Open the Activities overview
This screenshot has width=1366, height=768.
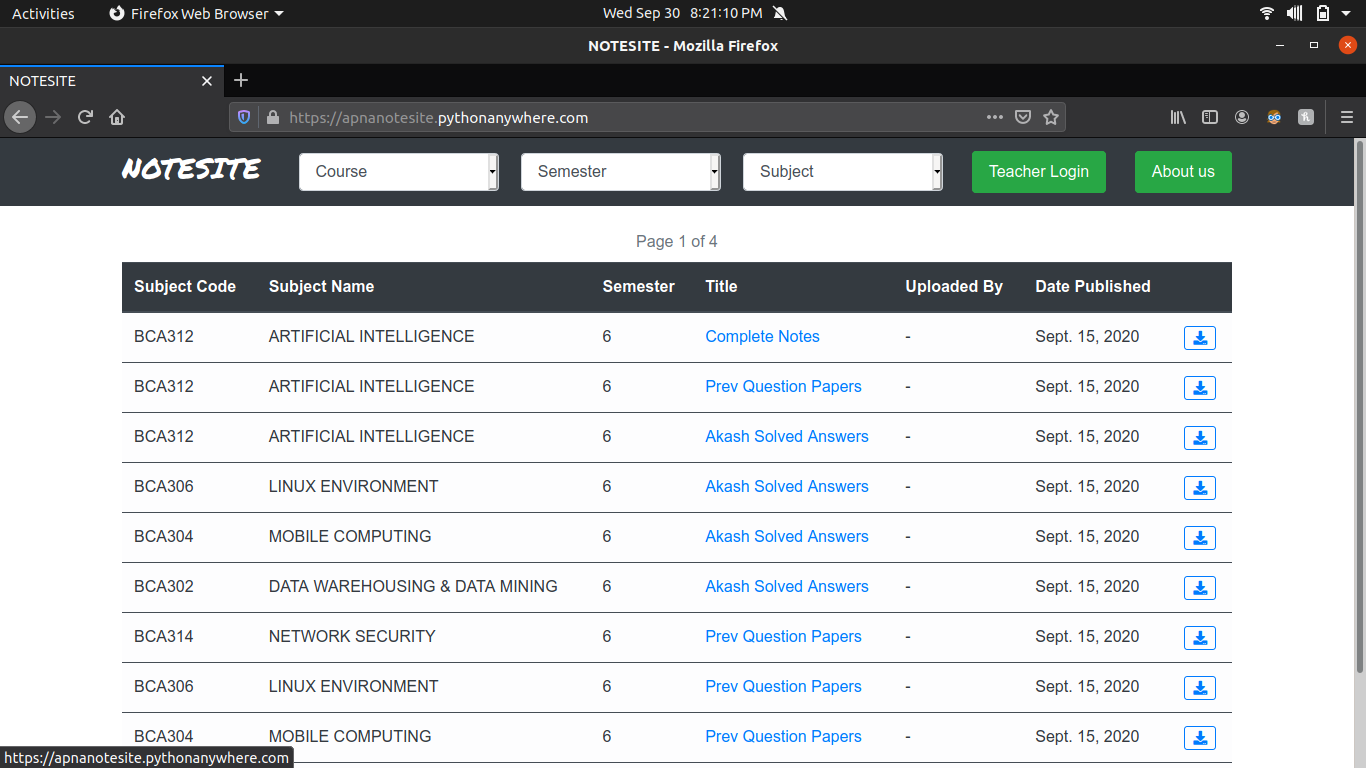tap(43, 13)
